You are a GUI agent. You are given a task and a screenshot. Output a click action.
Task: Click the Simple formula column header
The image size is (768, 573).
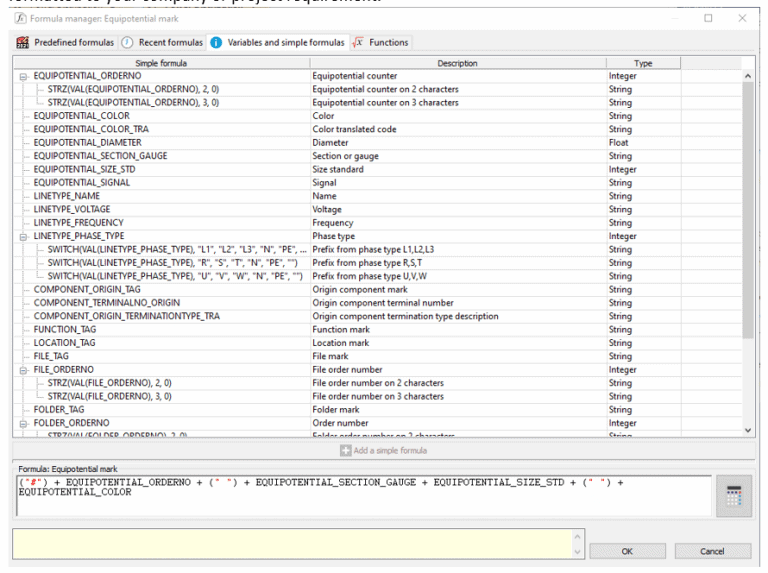pyautogui.click(x=161, y=63)
